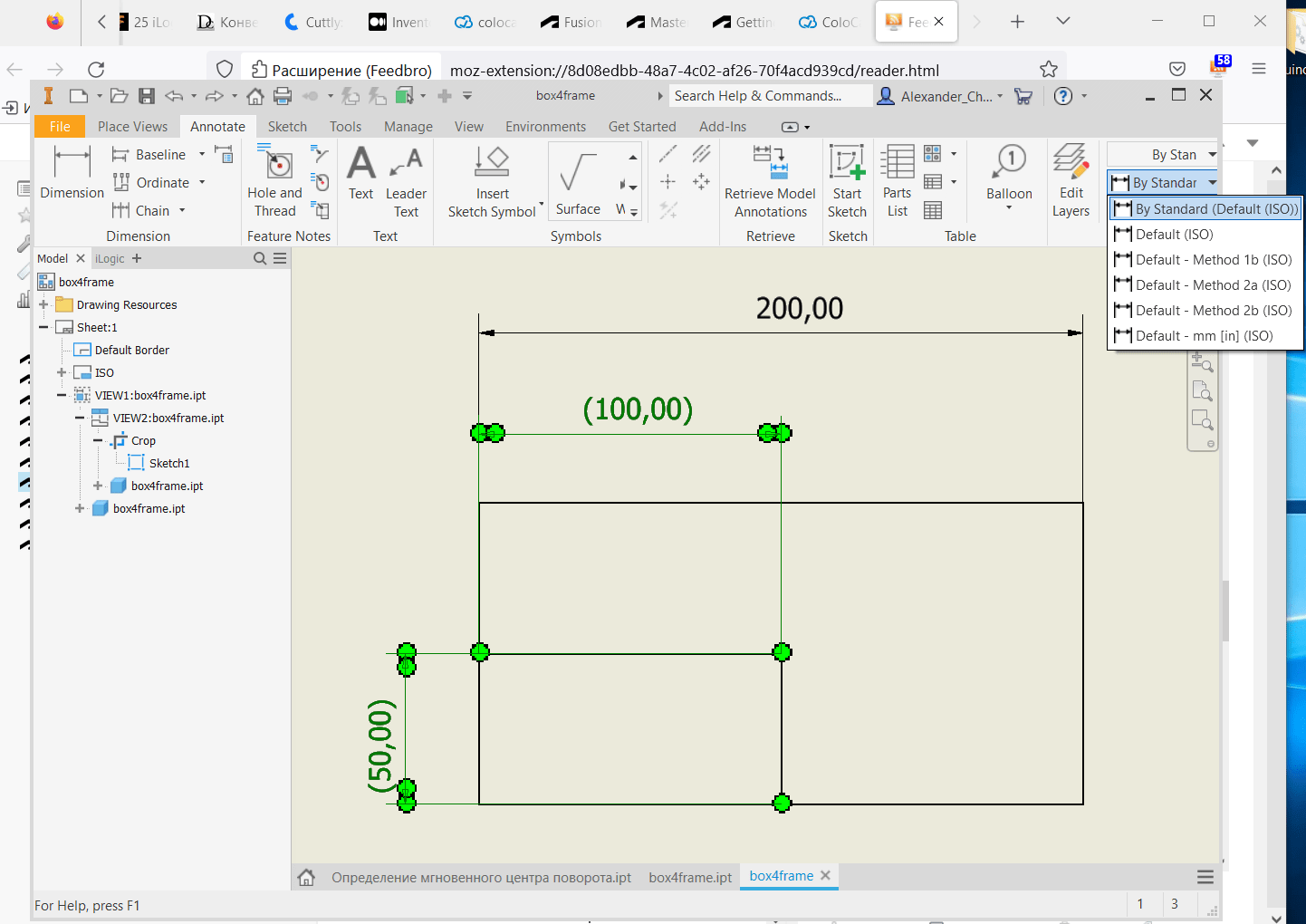Open the Edit Layers dialog

tap(1071, 182)
